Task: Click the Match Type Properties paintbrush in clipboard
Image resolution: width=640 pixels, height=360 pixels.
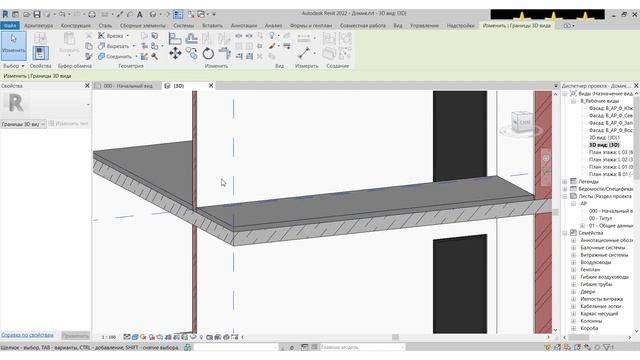Action: click(x=89, y=56)
